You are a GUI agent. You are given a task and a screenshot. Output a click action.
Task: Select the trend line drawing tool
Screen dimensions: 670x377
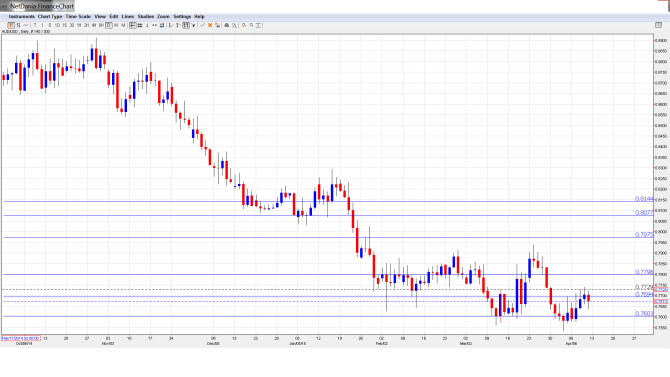pyautogui.click(x=171, y=26)
